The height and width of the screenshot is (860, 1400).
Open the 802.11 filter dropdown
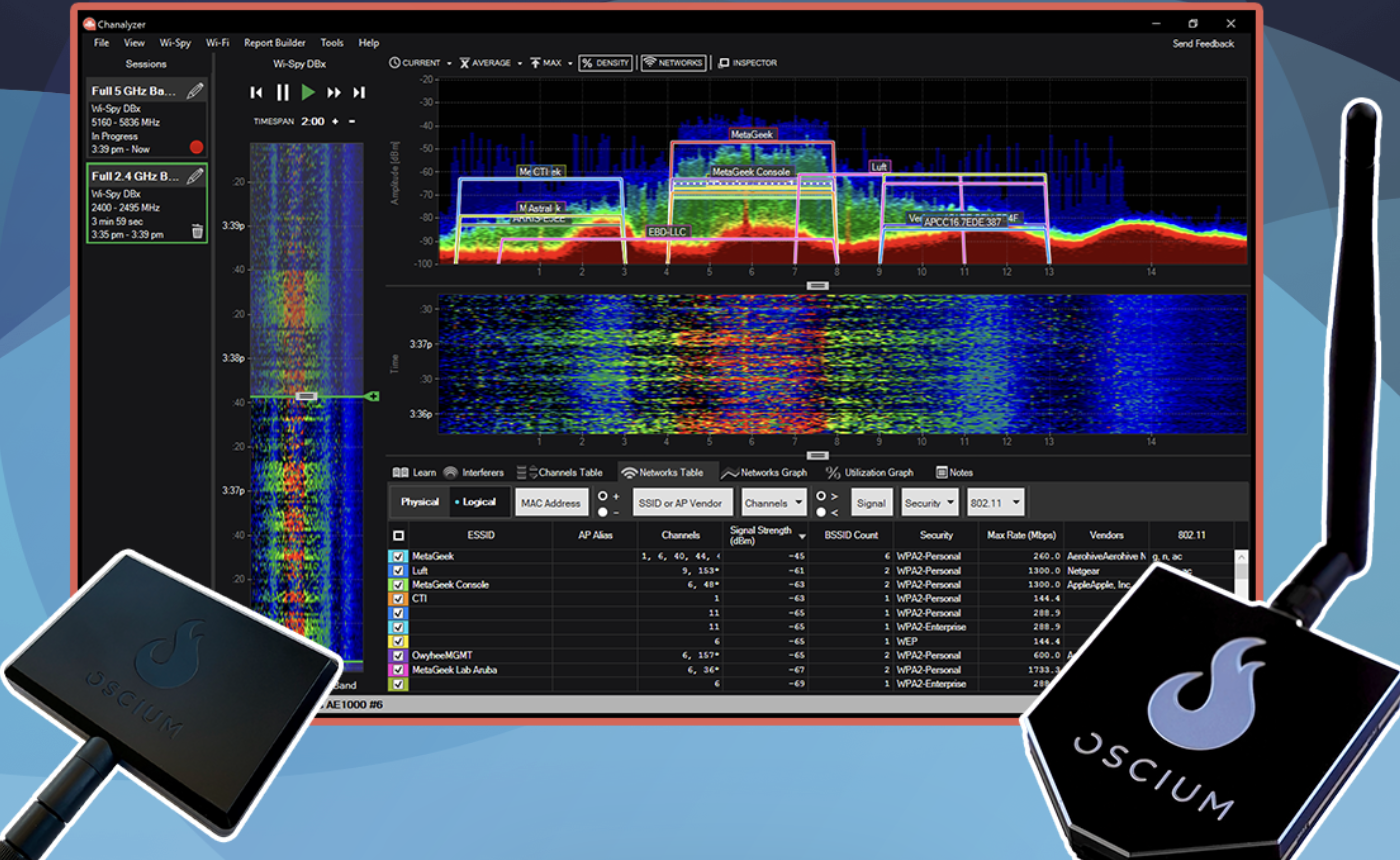point(995,503)
